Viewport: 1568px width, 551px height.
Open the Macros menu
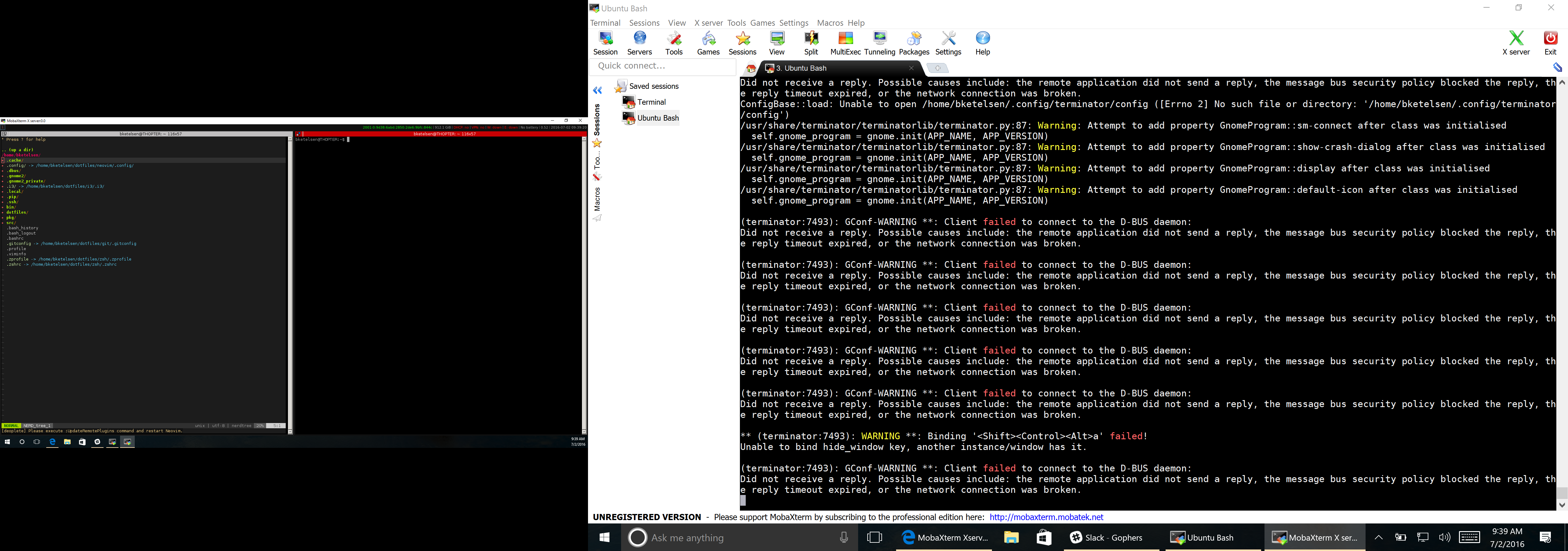(x=830, y=23)
